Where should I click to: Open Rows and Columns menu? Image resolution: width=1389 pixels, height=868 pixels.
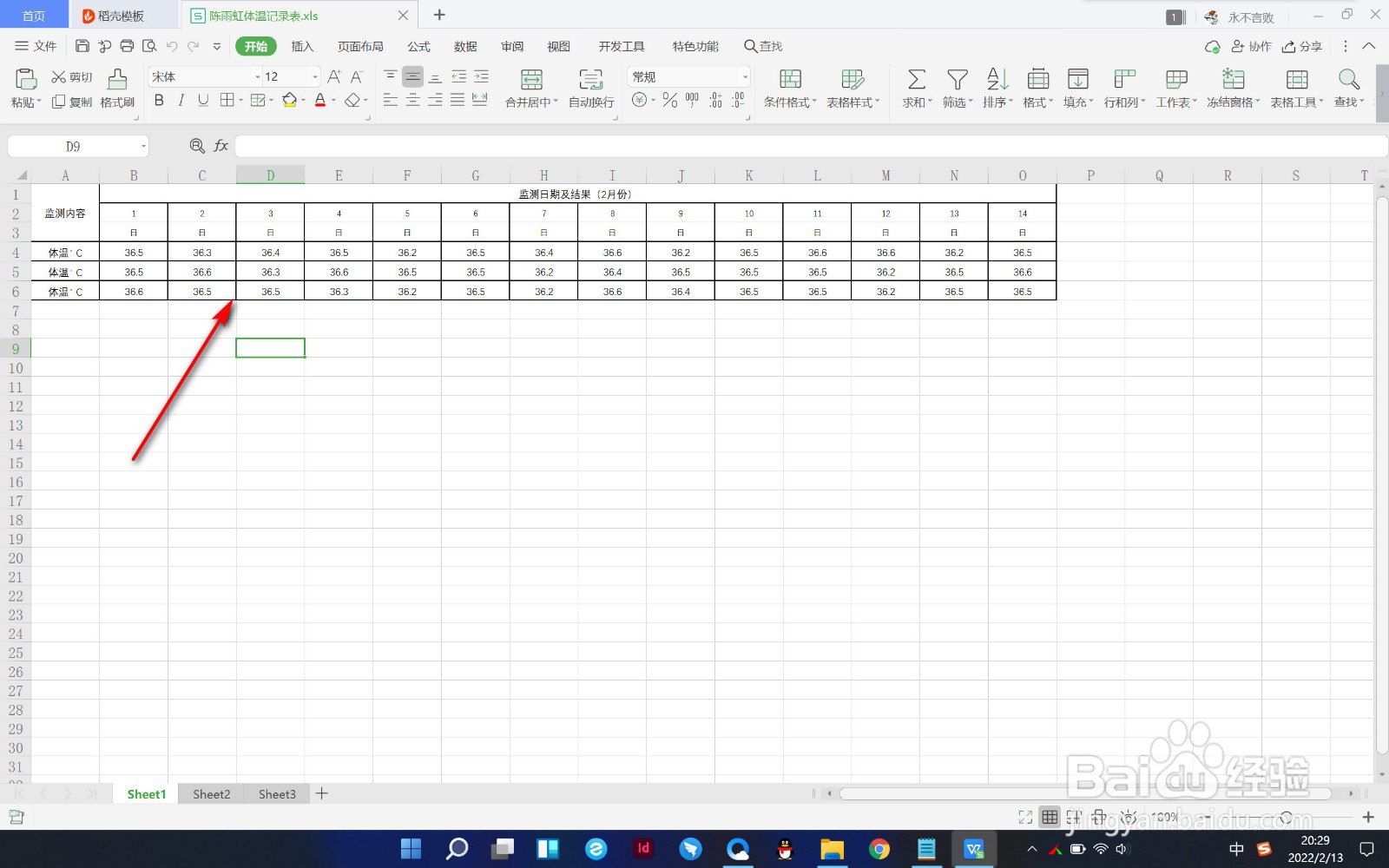click(1124, 88)
